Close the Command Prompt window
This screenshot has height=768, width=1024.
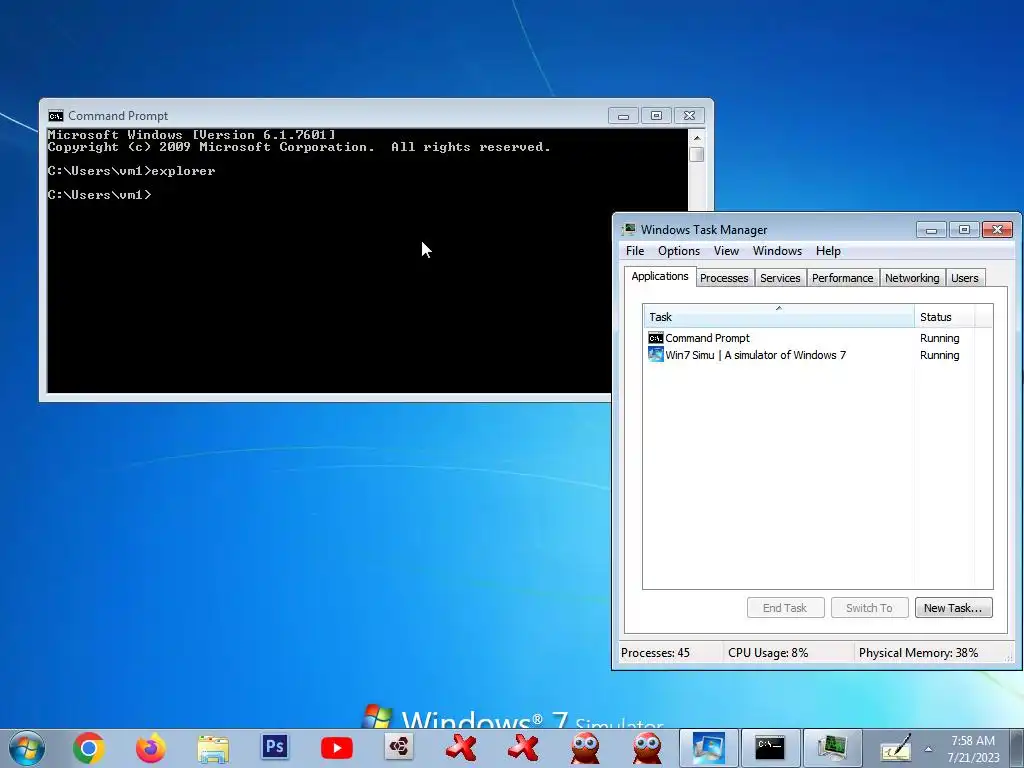[689, 116]
